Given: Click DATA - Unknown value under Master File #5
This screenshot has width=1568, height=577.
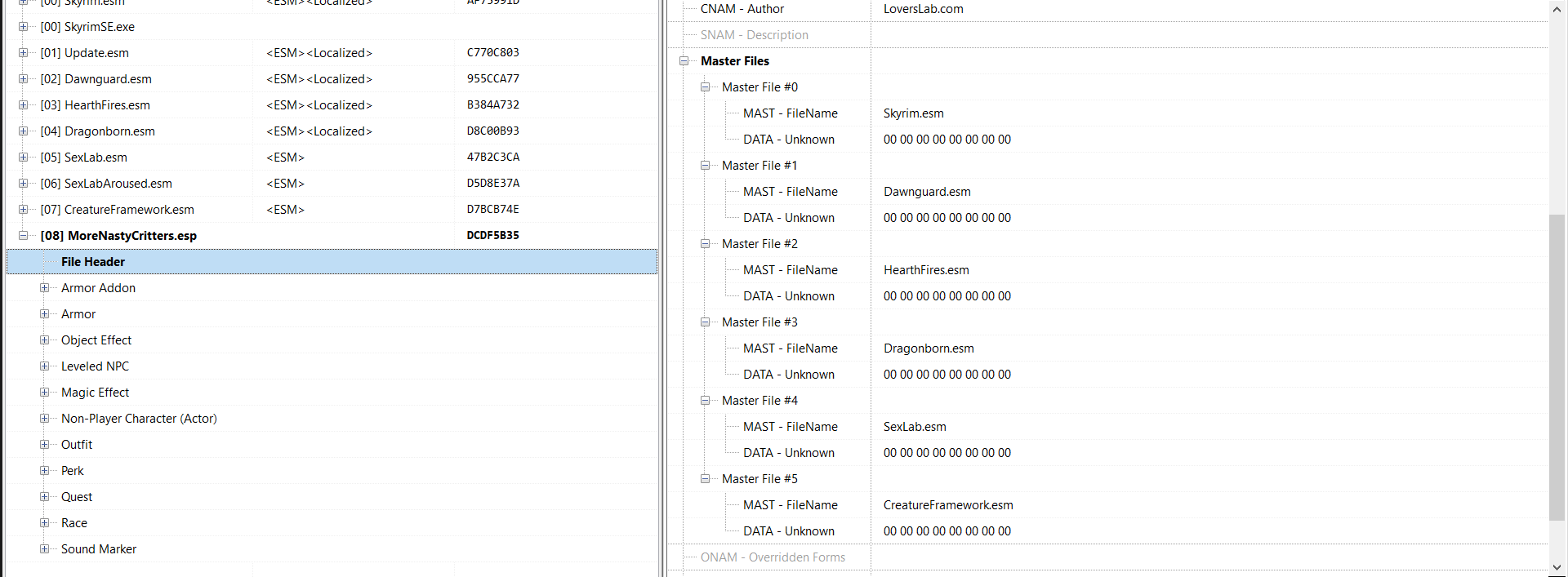Looking at the screenshot, I should (947, 531).
